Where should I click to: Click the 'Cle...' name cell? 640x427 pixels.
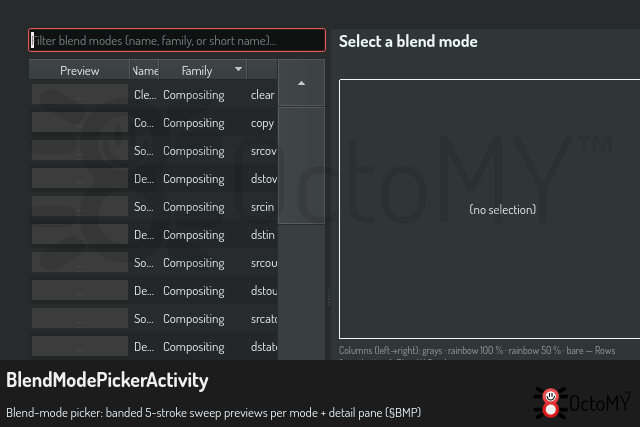point(145,95)
